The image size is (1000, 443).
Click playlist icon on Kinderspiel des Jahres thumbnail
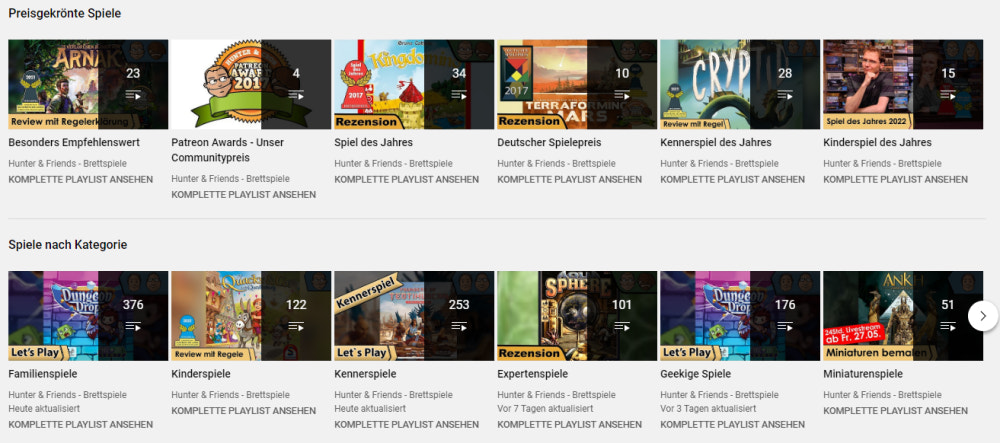pos(948,95)
